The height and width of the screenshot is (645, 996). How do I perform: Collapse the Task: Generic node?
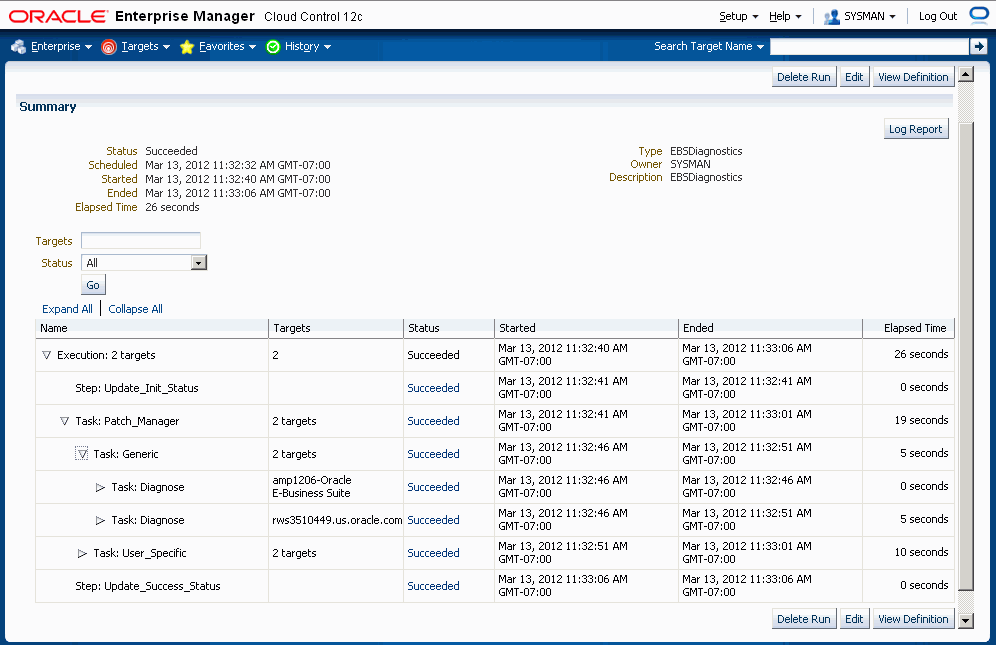[82, 454]
